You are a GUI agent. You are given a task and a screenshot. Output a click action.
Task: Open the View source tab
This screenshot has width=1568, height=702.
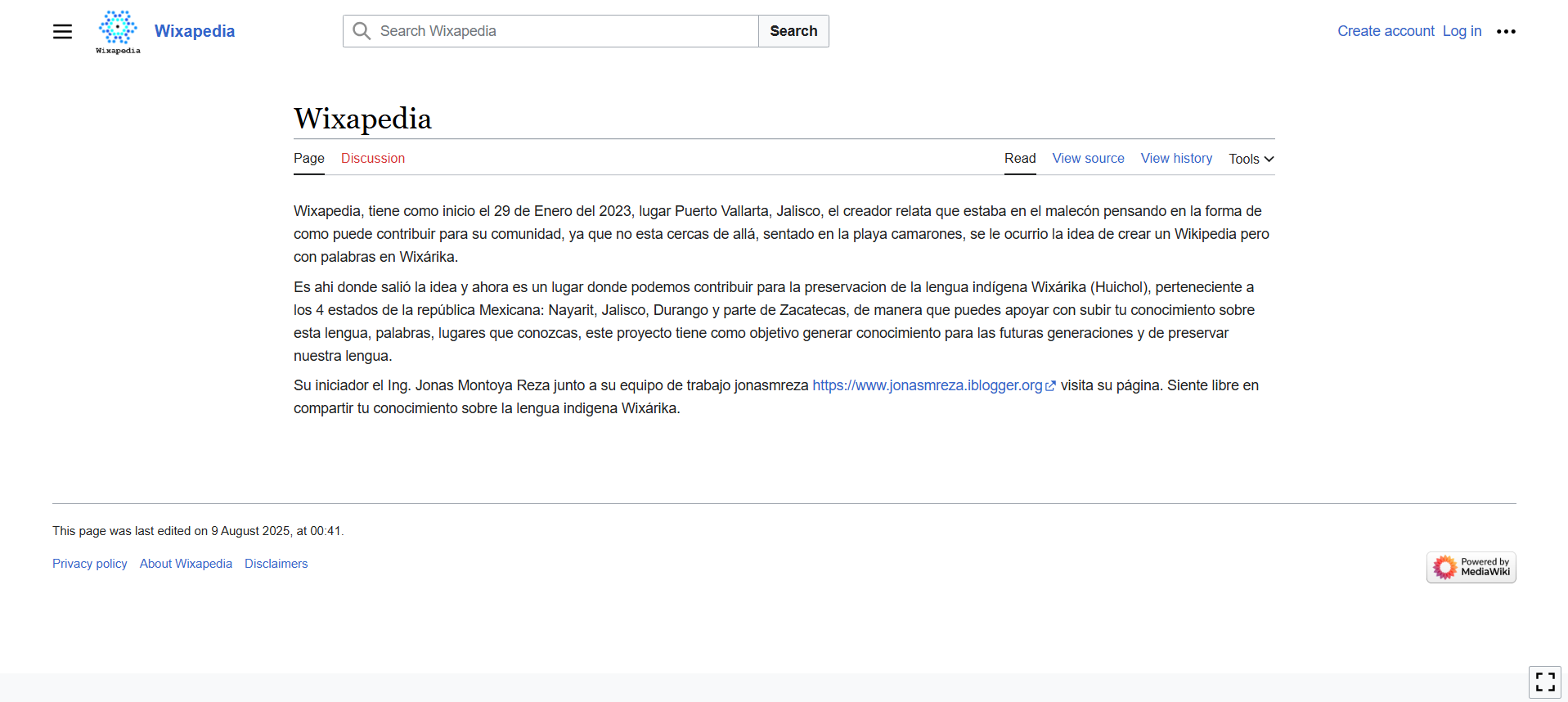[1088, 158]
